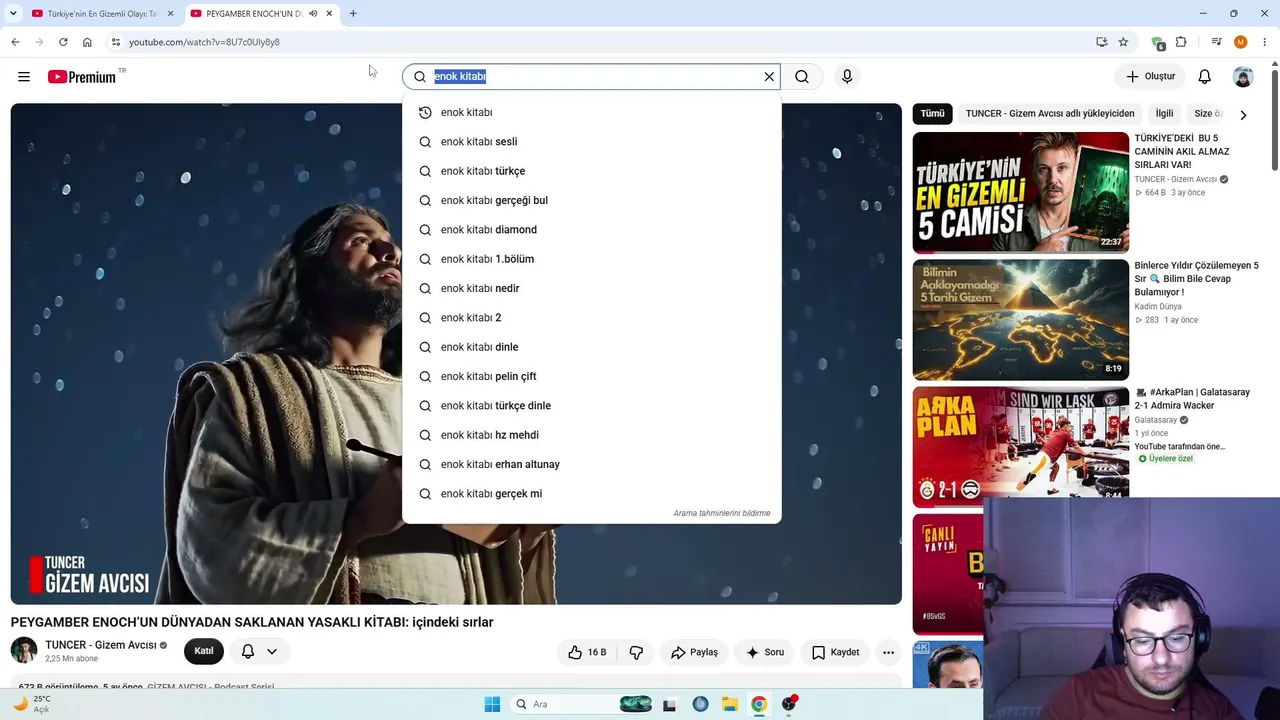Open weather widget showing 25°C
The image size is (1280, 720).
click(32, 704)
